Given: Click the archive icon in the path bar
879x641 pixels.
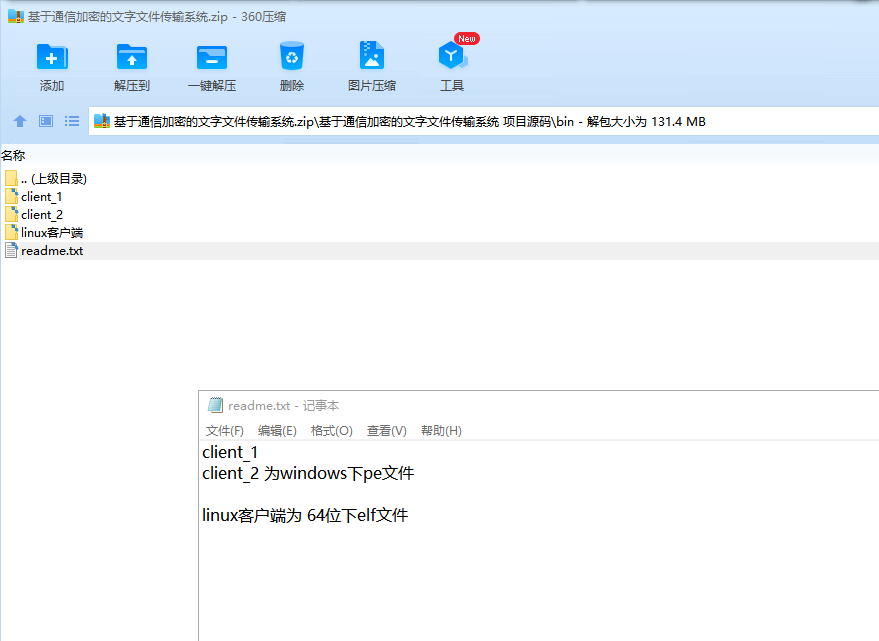Looking at the screenshot, I should coord(101,121).
